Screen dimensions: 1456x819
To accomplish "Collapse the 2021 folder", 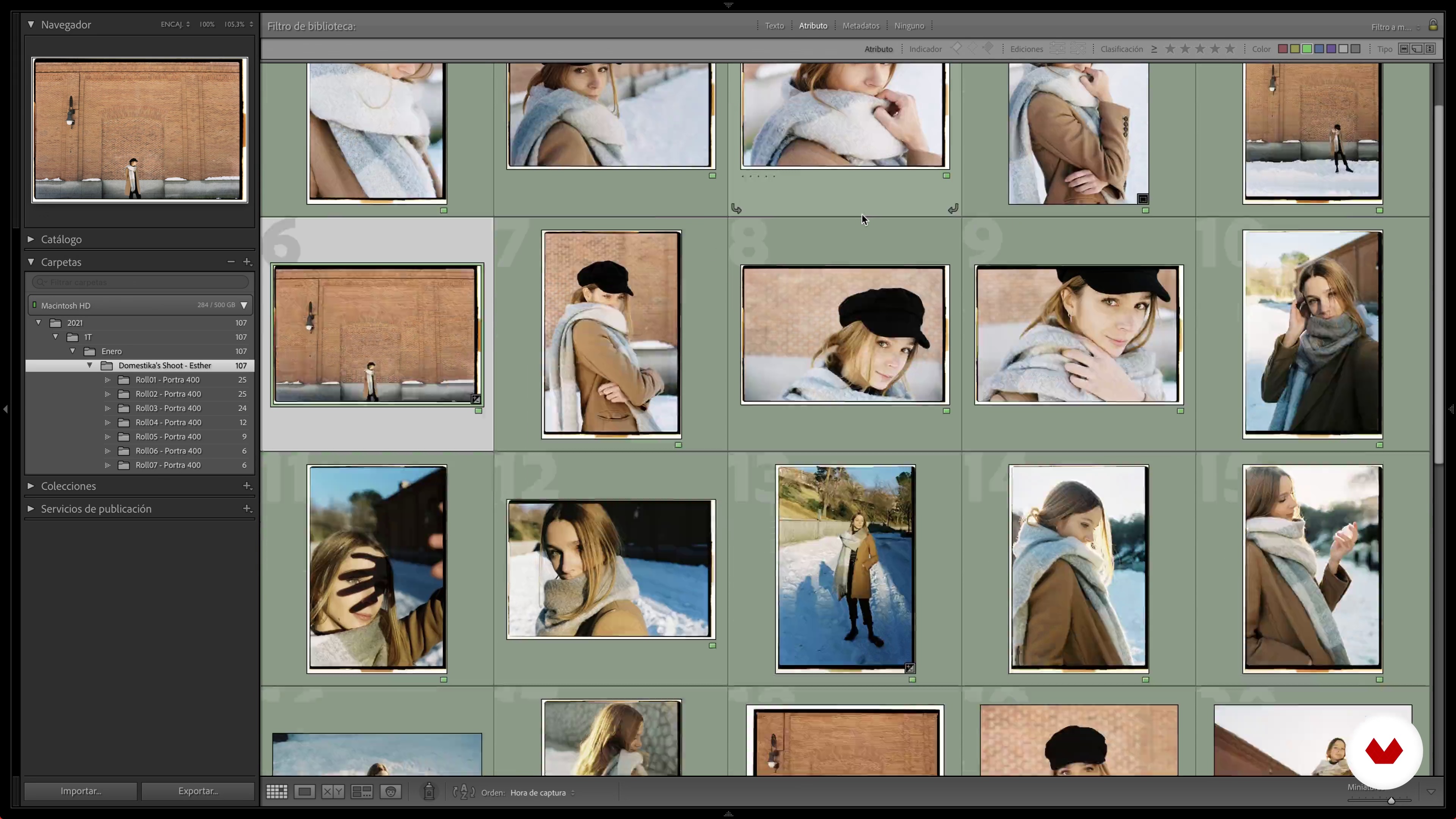I will (38, 323).
